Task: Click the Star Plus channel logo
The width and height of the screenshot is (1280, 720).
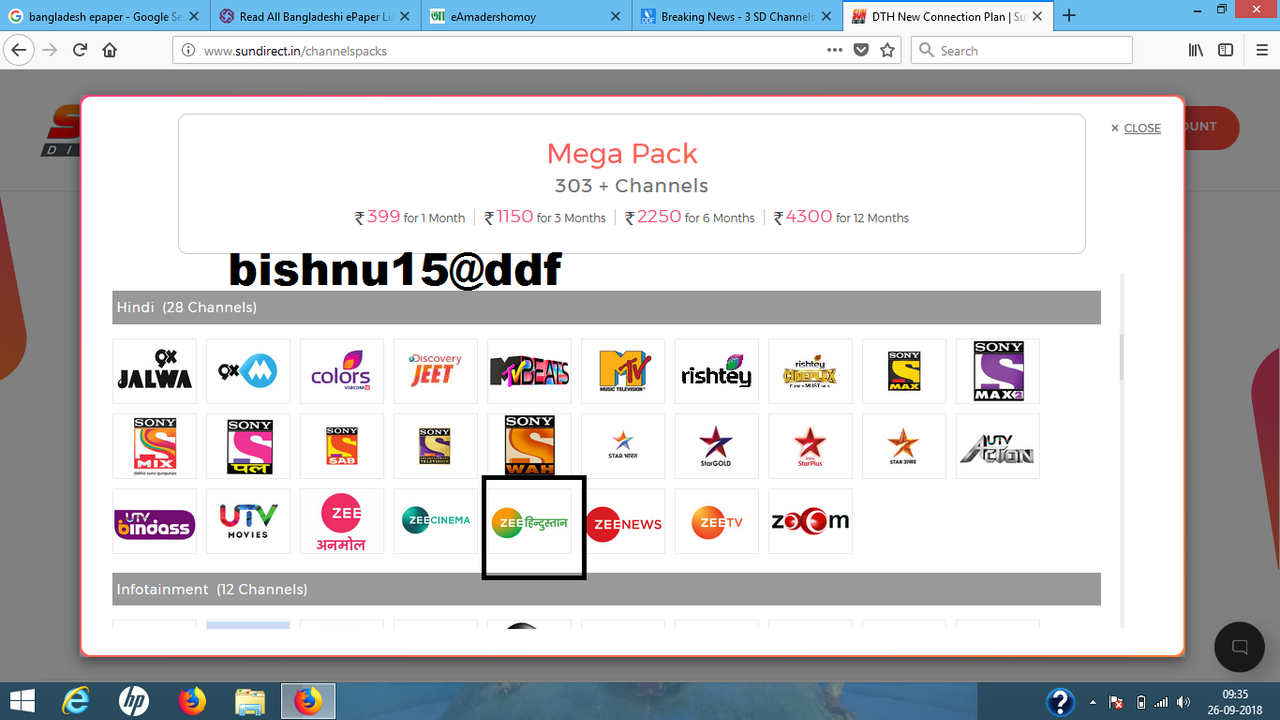Action: 810,446
